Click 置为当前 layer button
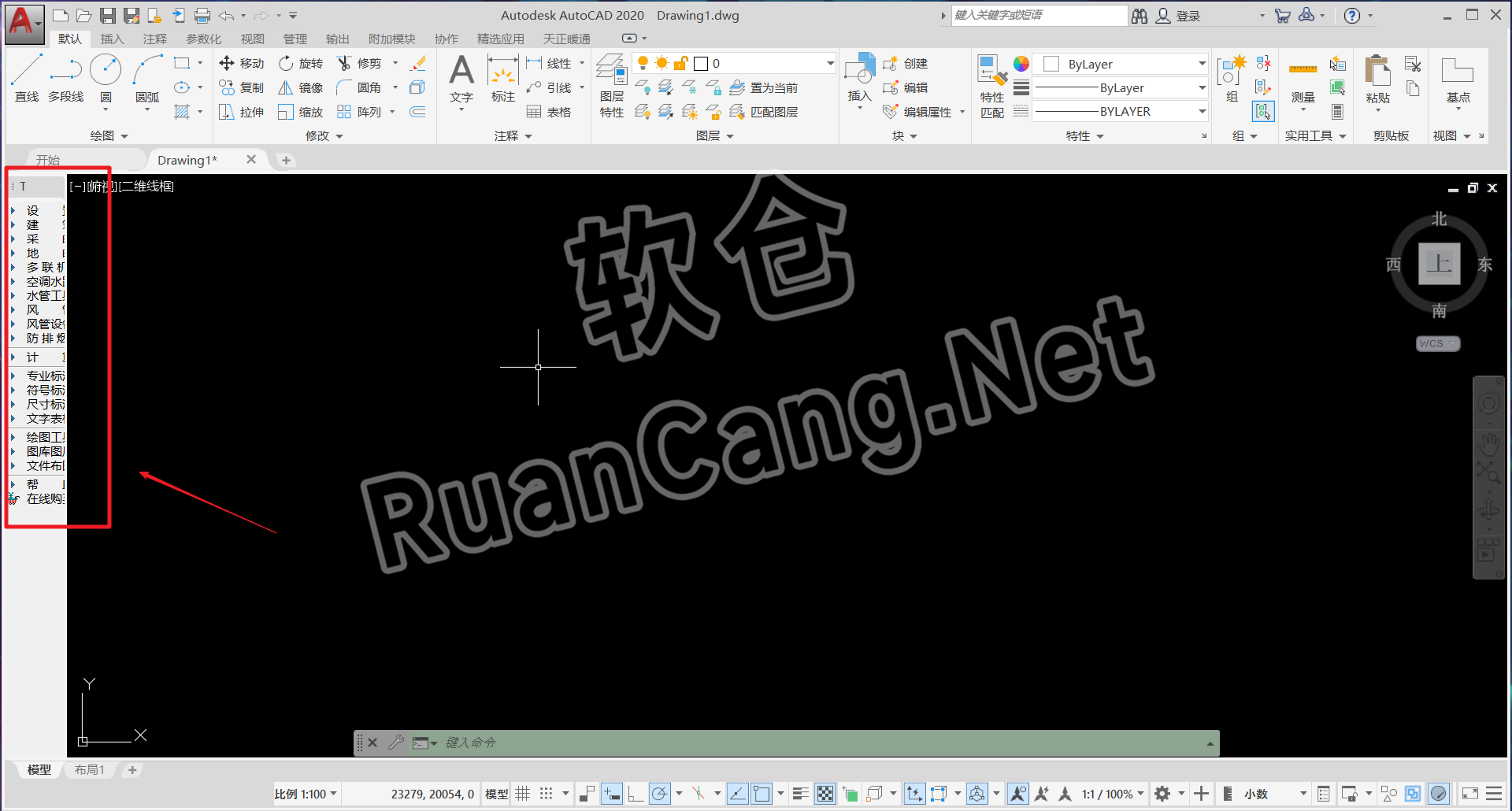The height and width of the screenshot is (811, 1512). (764, 87)
